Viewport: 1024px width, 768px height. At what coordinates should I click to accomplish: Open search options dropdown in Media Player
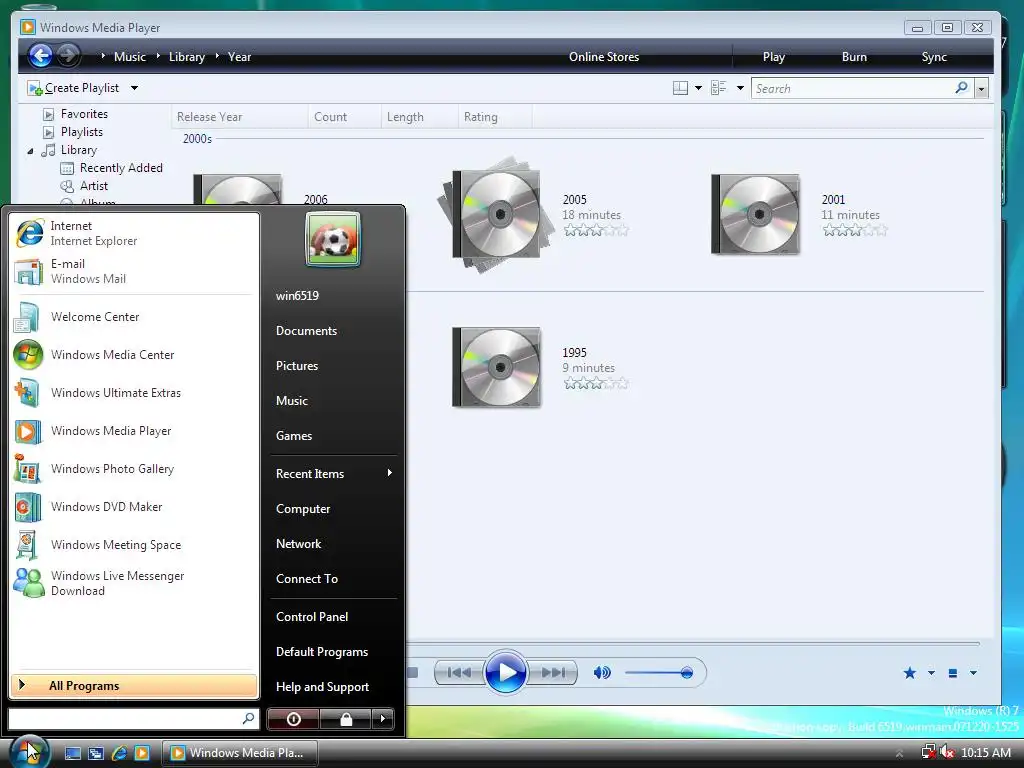(x=981, y=88)
